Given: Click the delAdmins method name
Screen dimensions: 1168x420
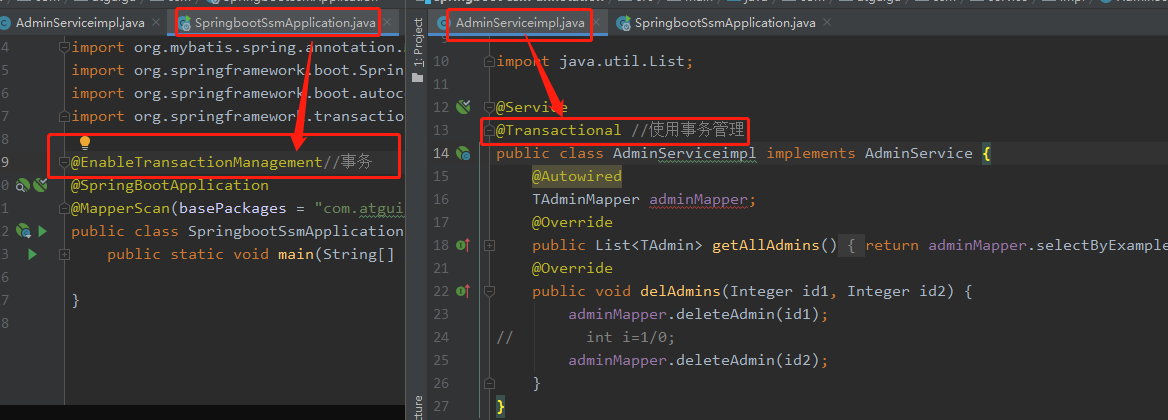Looking at the screenshot, I should [680, 291].
